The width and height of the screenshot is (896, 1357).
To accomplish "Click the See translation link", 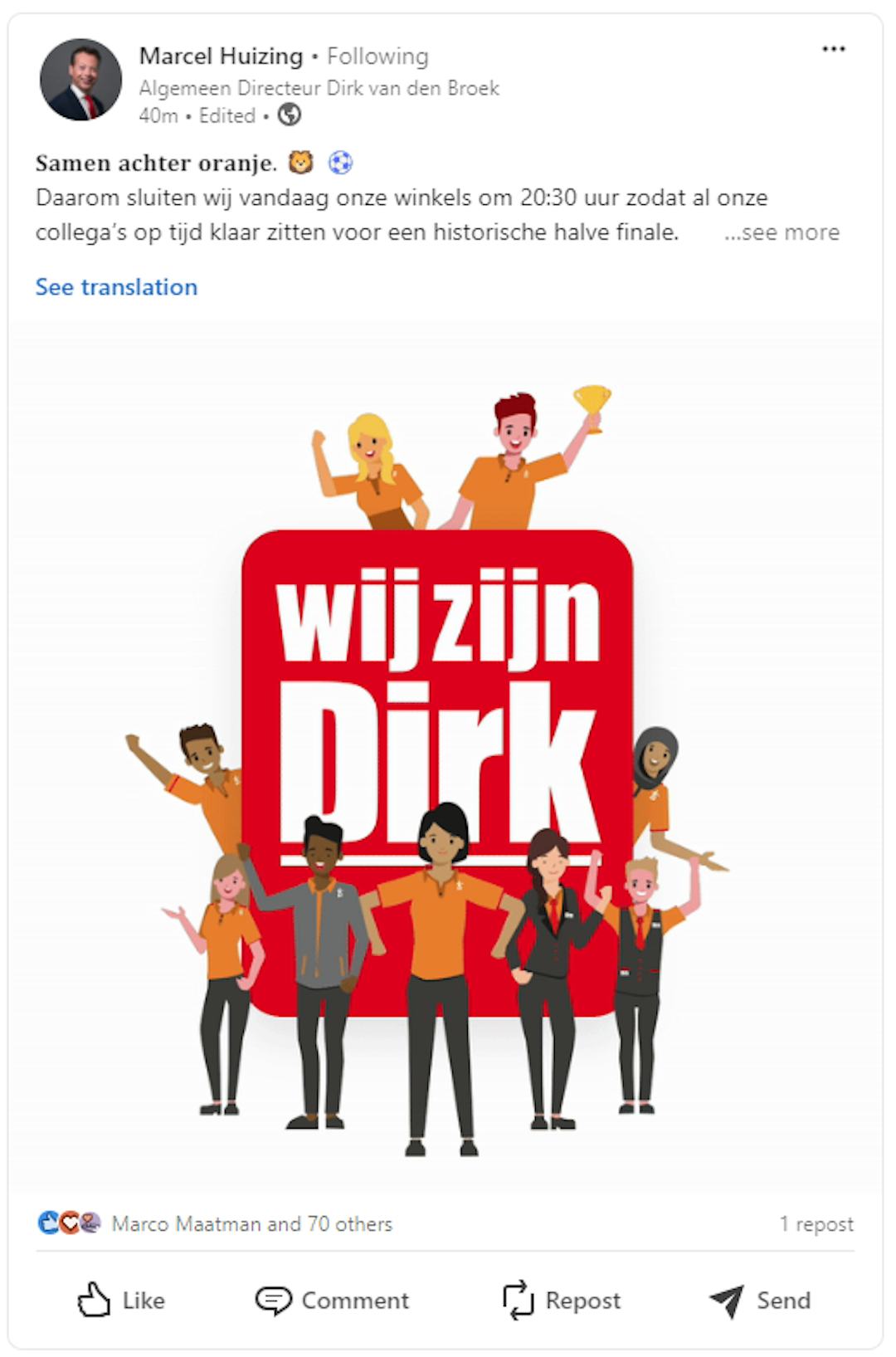I will point(116,287).
